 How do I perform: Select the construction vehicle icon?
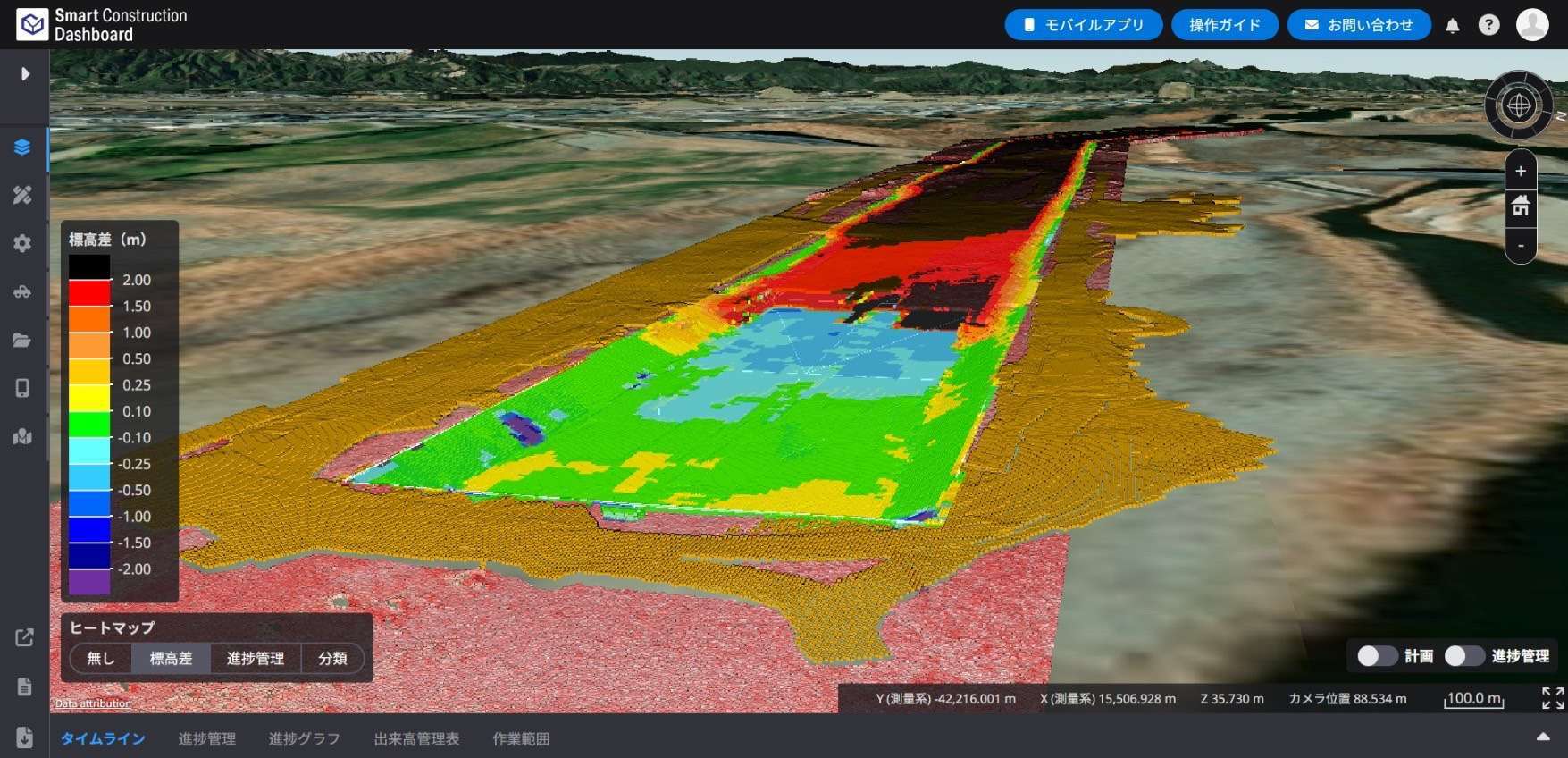pyautogui.click(x=22, y=291)
